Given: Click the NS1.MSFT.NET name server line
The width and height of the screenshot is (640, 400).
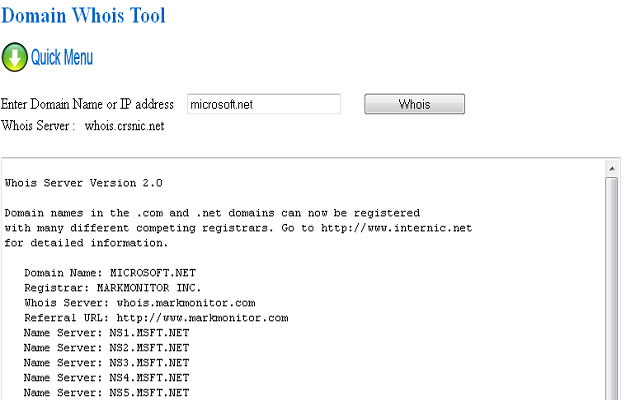Looking at the screenshot, I should [107, 333].
